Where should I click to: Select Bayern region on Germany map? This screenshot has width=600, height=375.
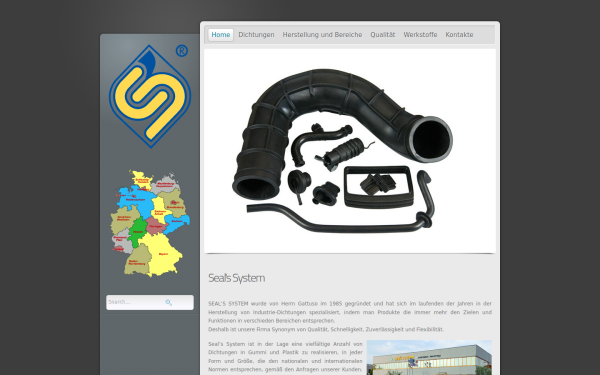[x=163, y=253]
